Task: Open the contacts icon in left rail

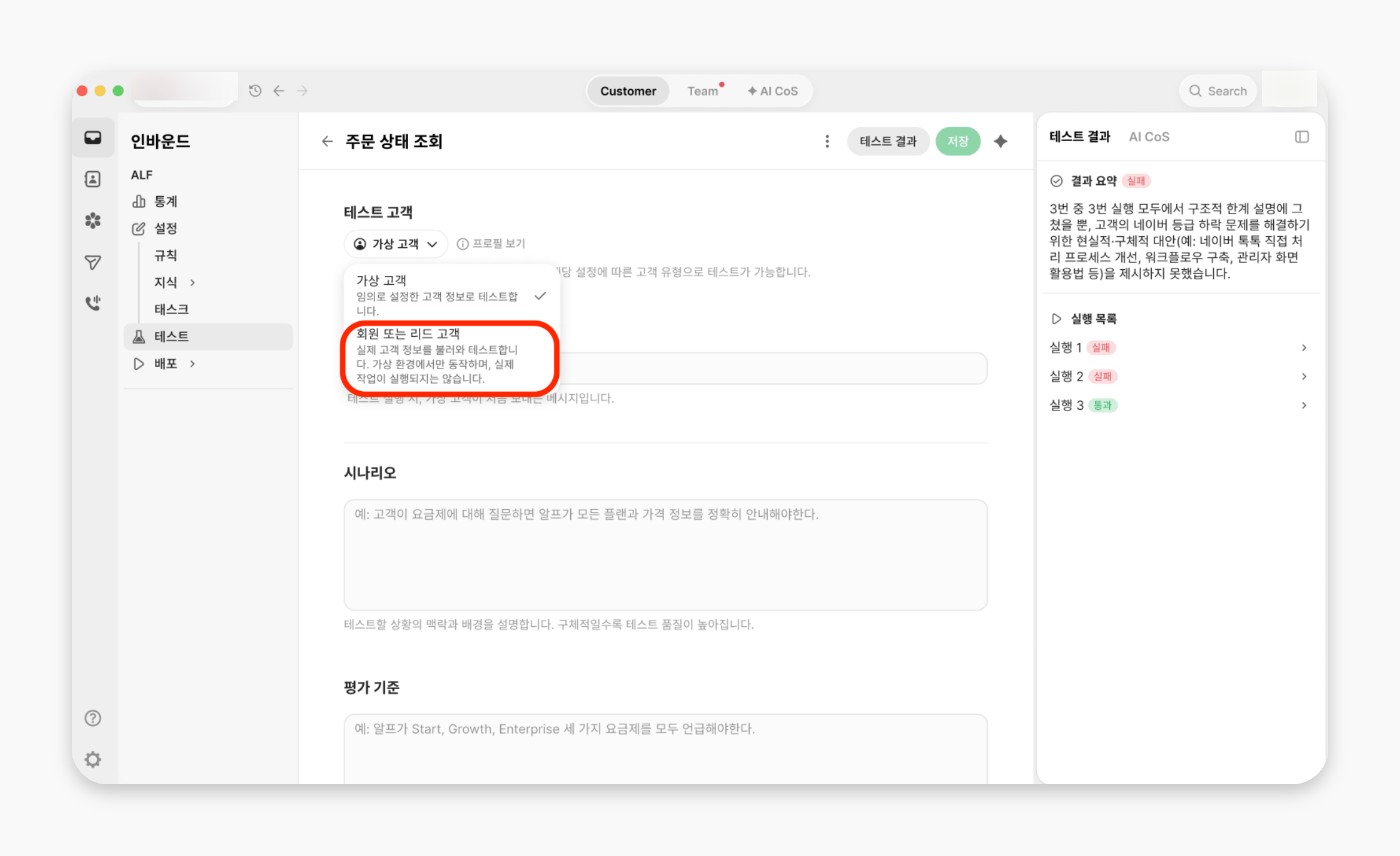Action: point(93,179)
